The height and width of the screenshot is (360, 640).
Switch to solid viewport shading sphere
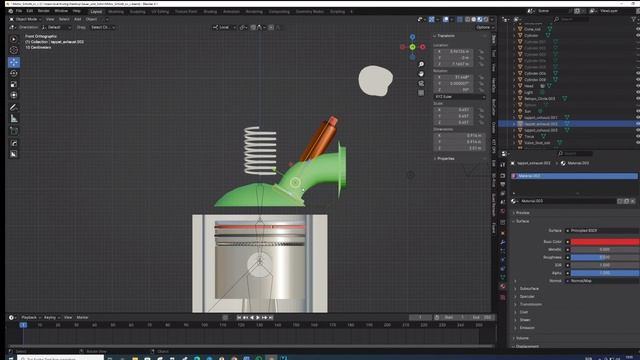click(x=473, y=19)
